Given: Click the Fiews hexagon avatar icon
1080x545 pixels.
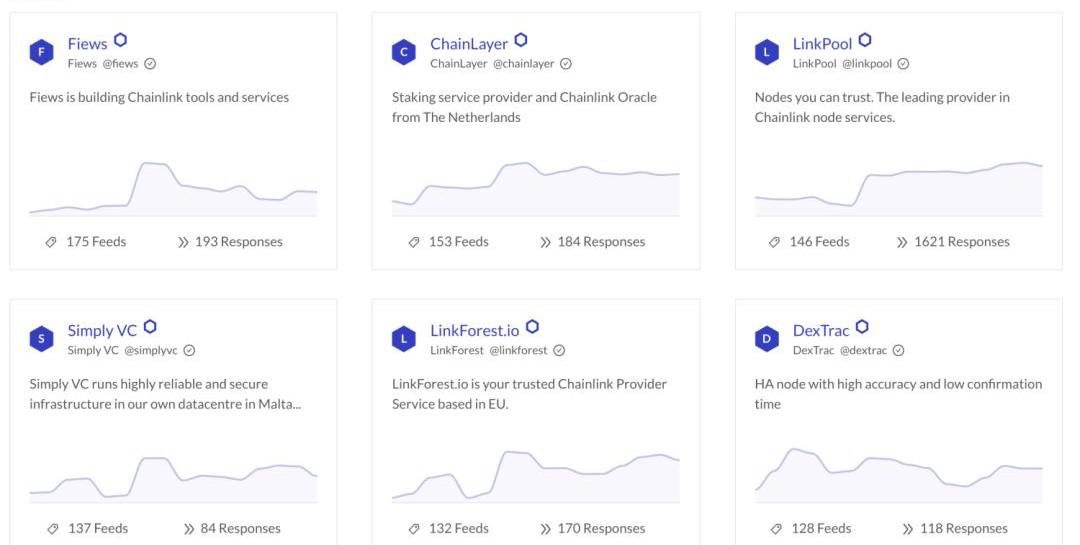Looking at the screenshot, I should click(41, 52).
